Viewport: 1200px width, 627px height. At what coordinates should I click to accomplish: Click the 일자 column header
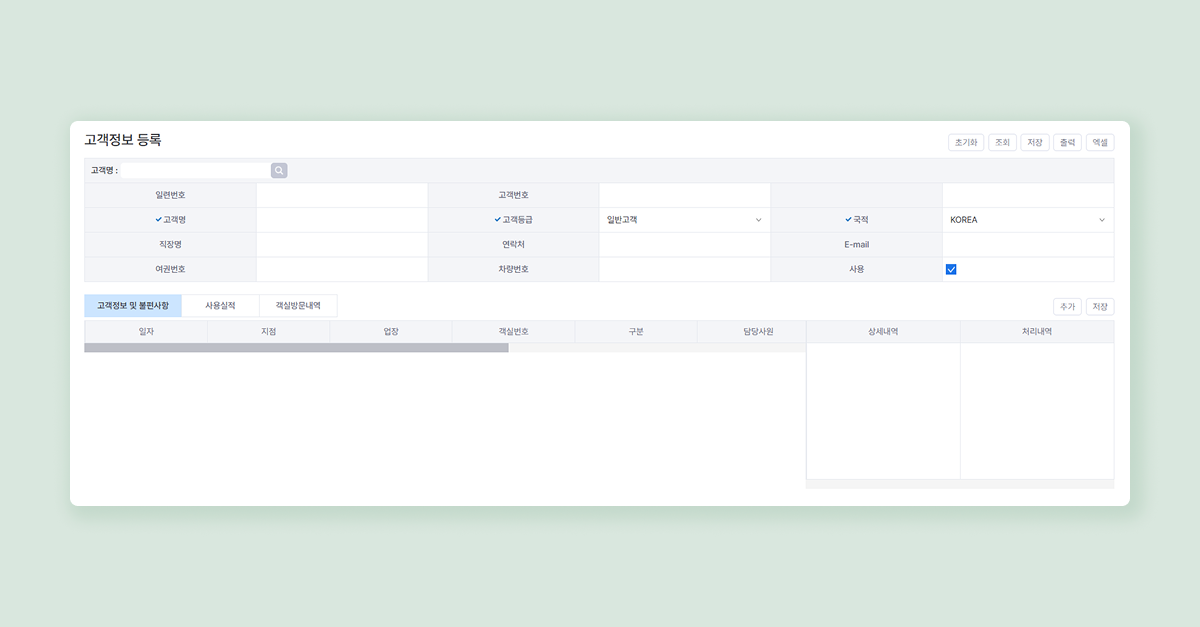pyautogui.click(x=146, y=332)
